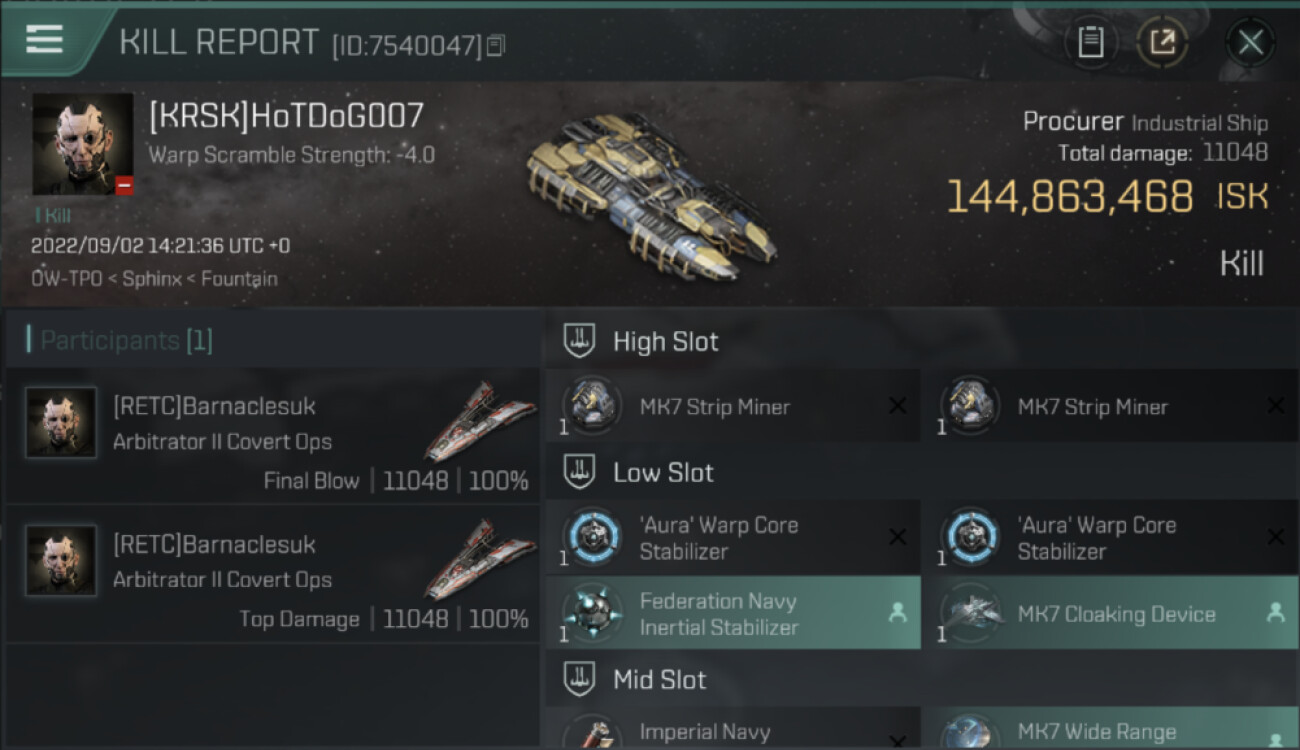Open the hamburger menu
This screenshot has width=1300, height=750.
(x=44, y=39)
